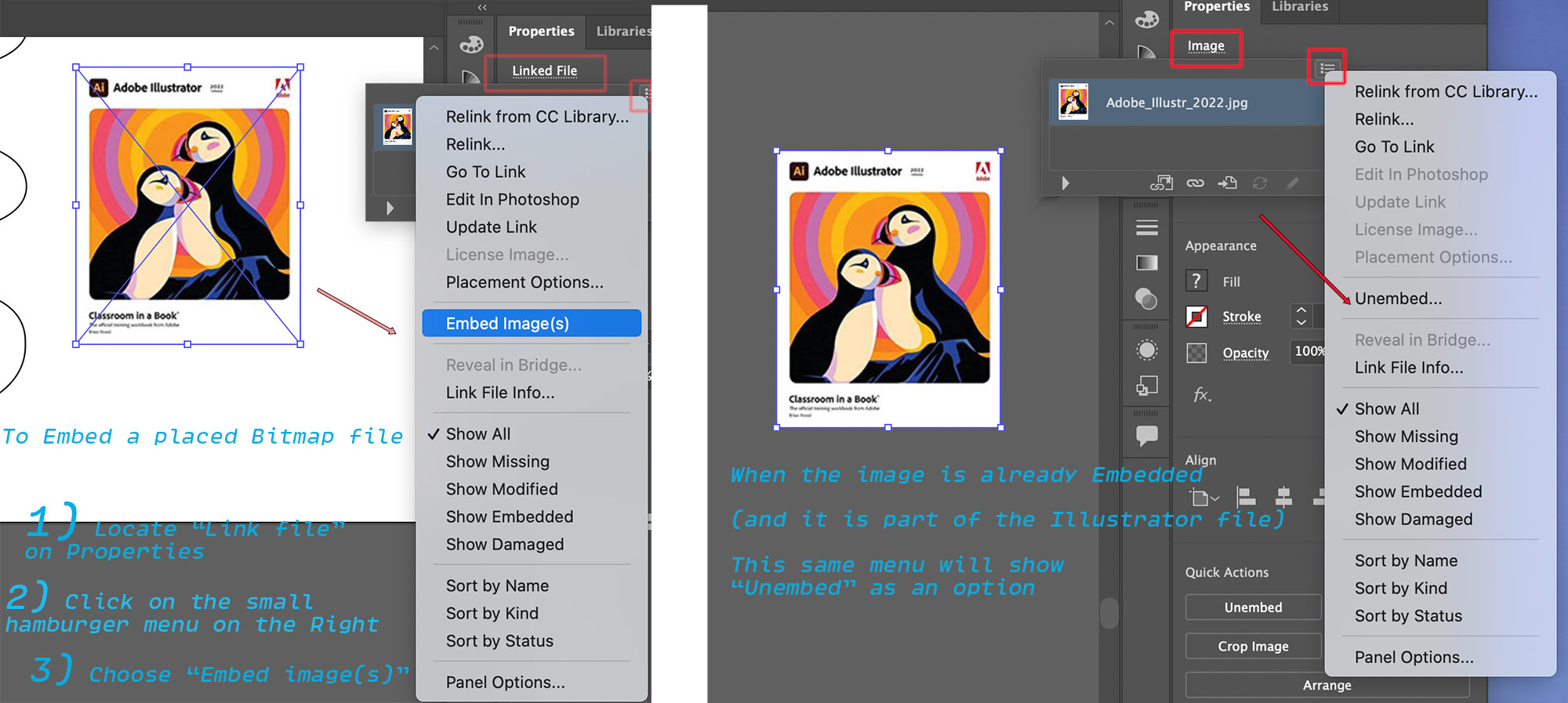Click the Stroke color swatch

pyautogui.click(x=1196, y=317)
